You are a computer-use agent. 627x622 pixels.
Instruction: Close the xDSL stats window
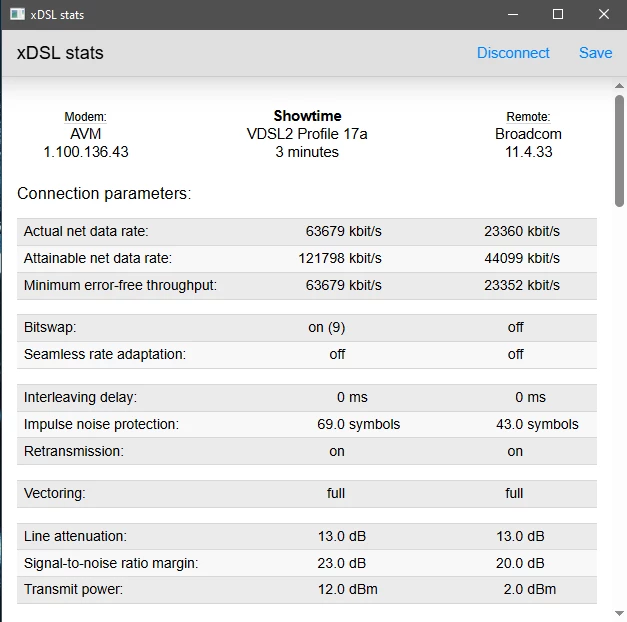coord(604,14)
